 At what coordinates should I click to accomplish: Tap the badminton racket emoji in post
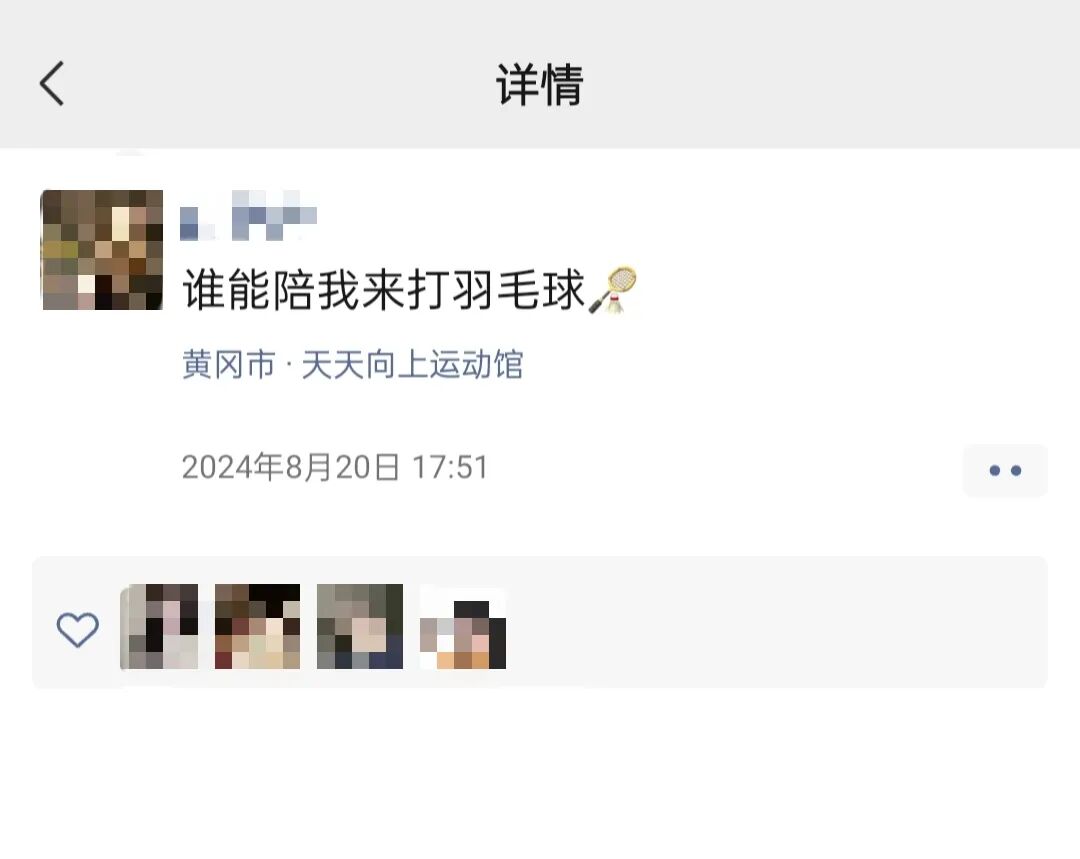612,290
